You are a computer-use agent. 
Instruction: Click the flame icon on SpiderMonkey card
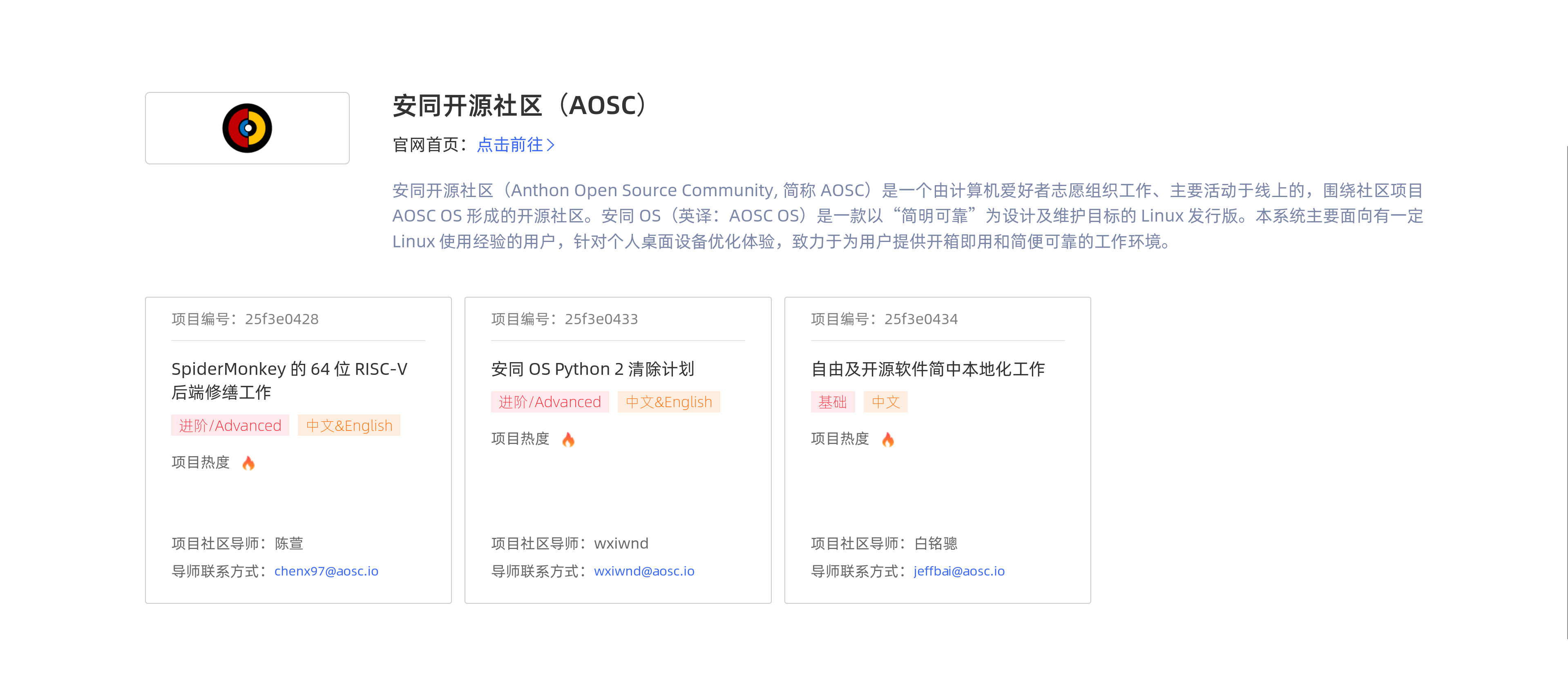pos(248,464)
